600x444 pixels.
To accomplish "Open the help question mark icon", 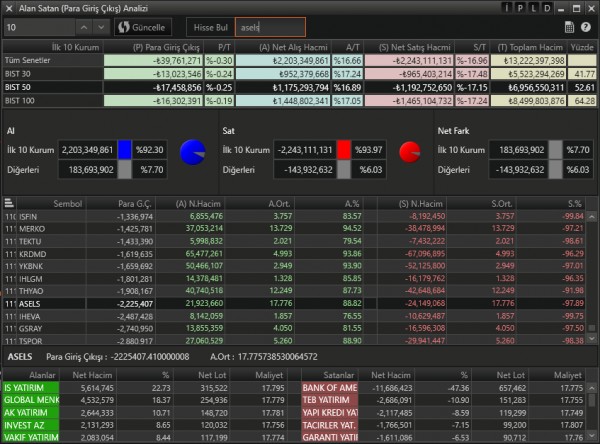I will (586, 27).
